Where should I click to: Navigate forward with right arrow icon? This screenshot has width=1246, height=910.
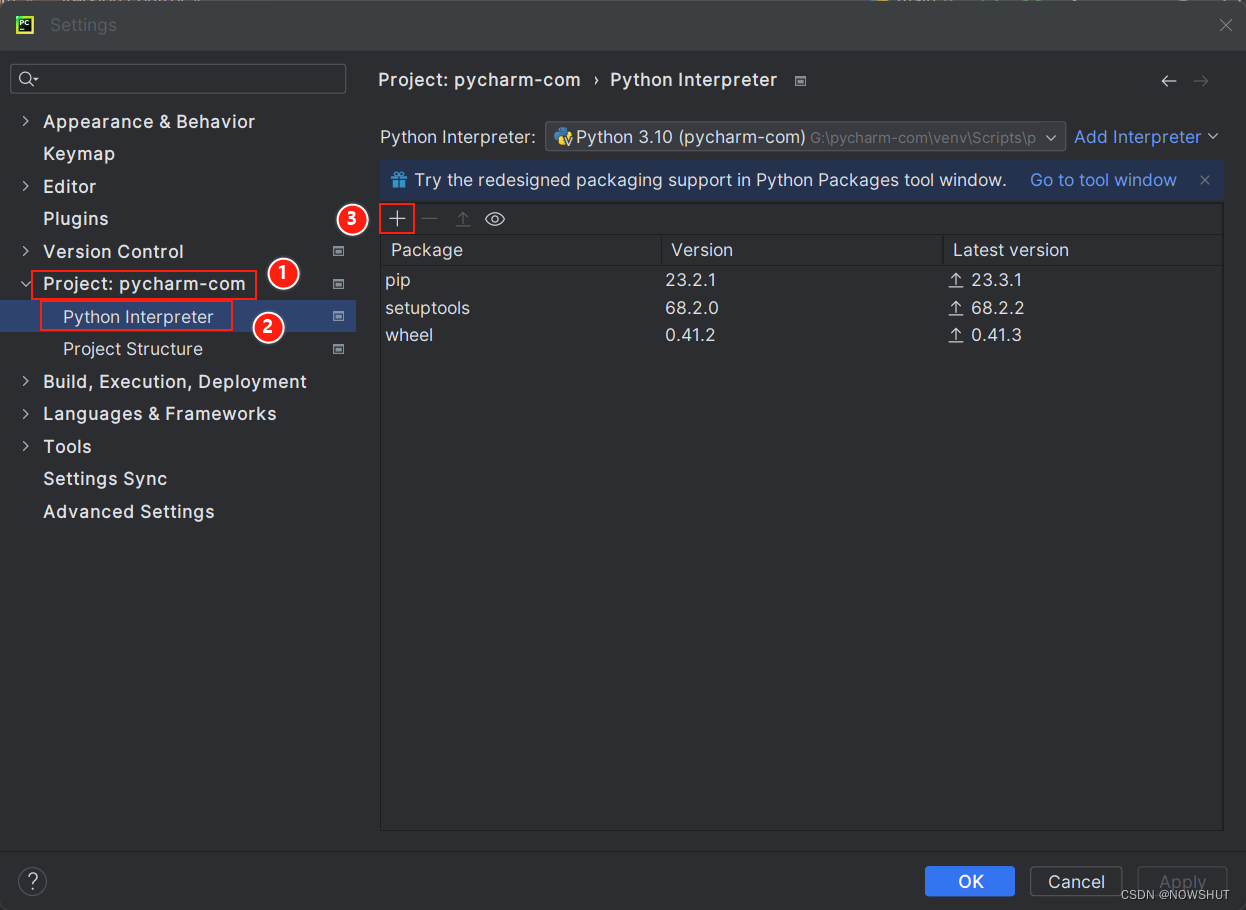pos(1201,81)
